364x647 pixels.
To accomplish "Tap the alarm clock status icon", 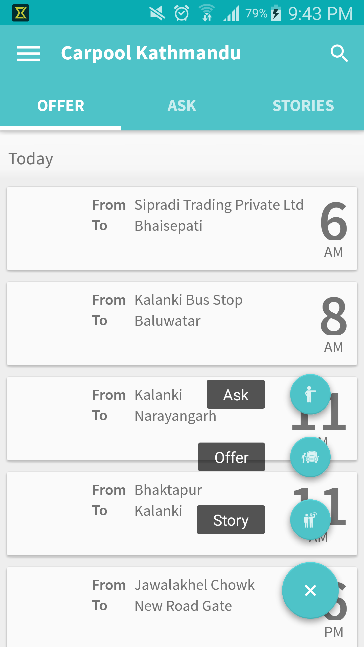I will click(x=181, y=13).
